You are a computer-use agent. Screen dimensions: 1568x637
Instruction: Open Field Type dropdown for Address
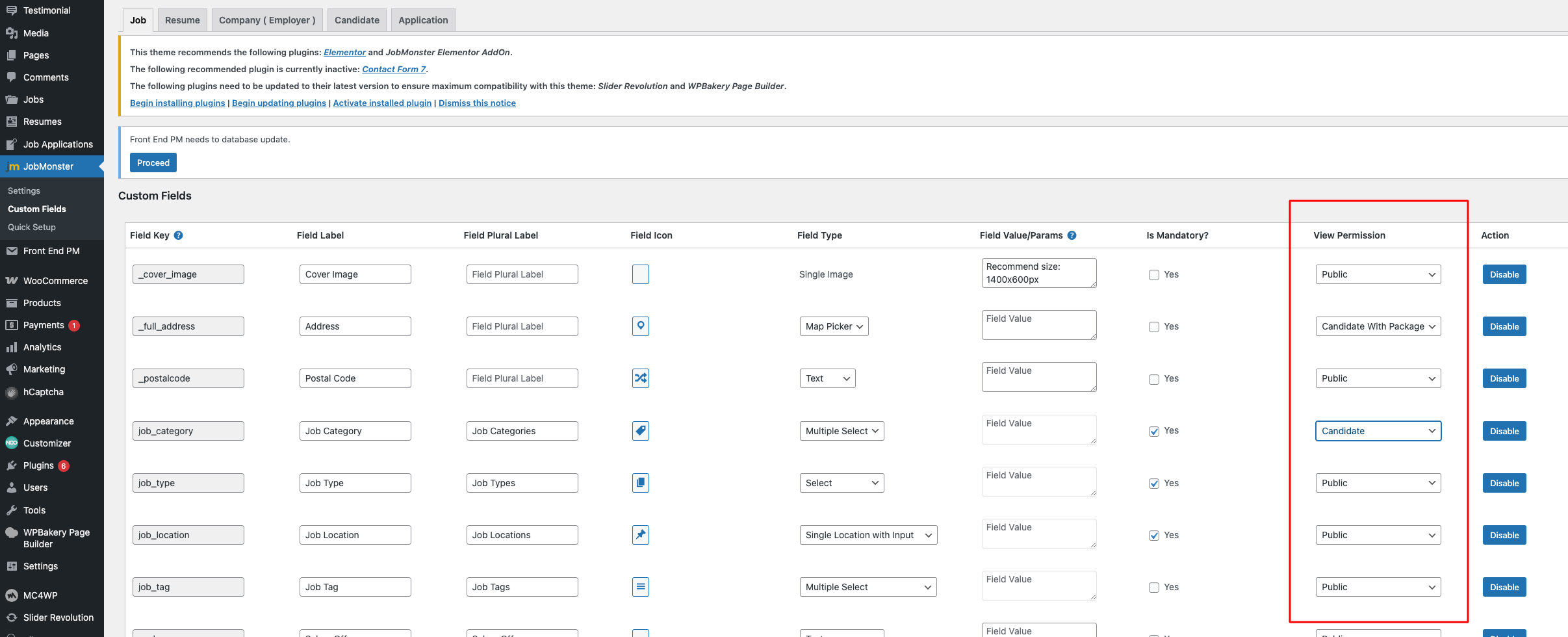point(834,326)
